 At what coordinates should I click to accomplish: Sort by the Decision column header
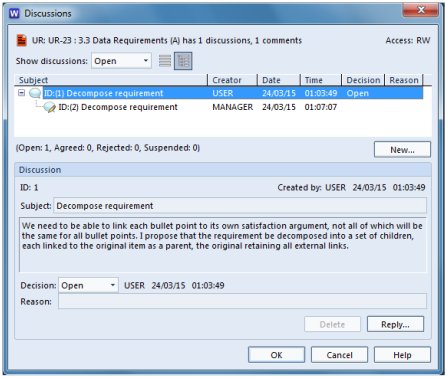(x=363, y=80)
